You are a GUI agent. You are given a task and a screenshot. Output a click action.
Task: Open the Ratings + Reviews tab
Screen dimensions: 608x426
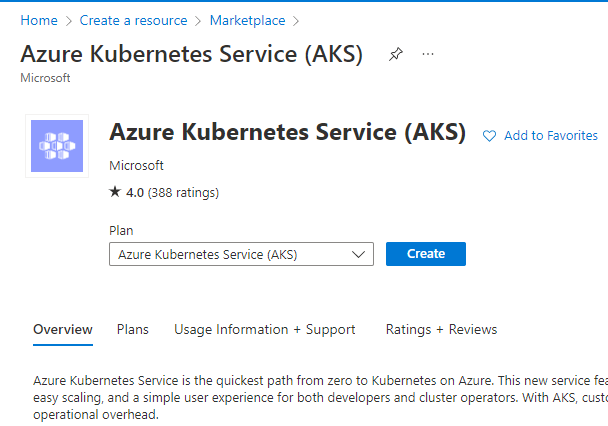441,329
